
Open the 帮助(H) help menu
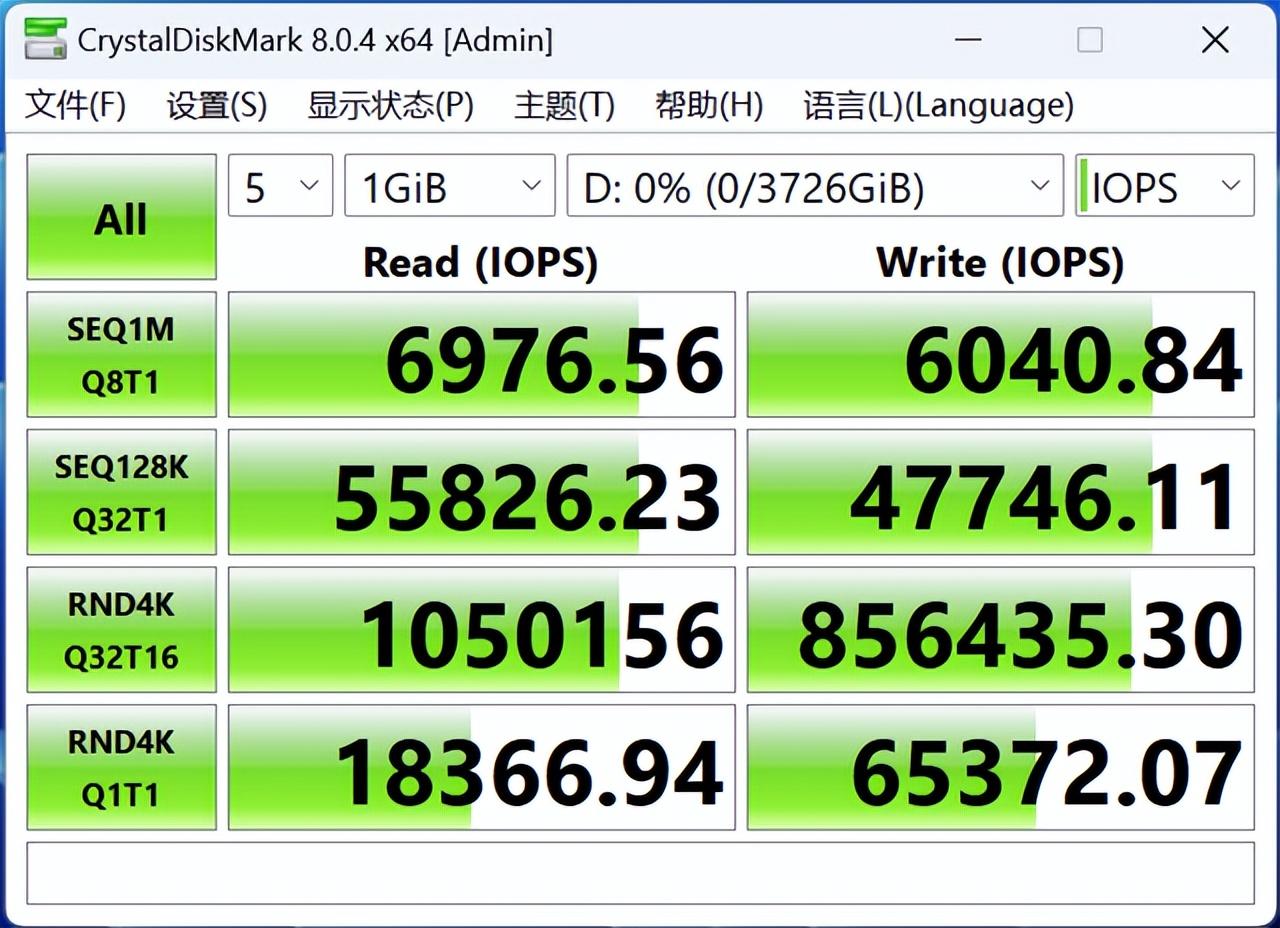(709, 105)
